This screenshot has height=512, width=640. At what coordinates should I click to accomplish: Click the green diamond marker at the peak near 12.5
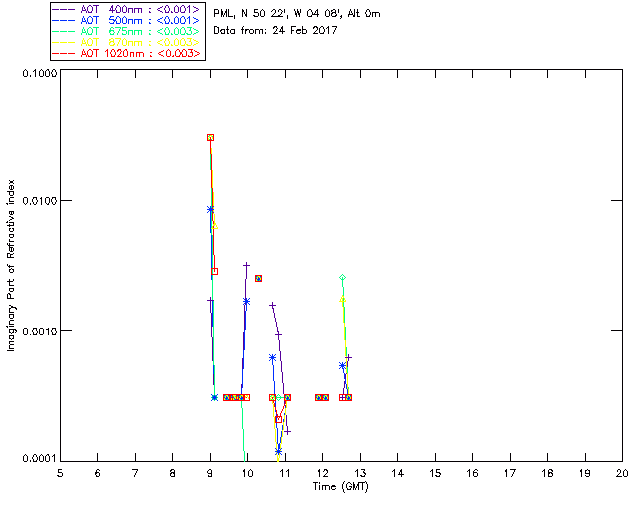pos(342,278)
